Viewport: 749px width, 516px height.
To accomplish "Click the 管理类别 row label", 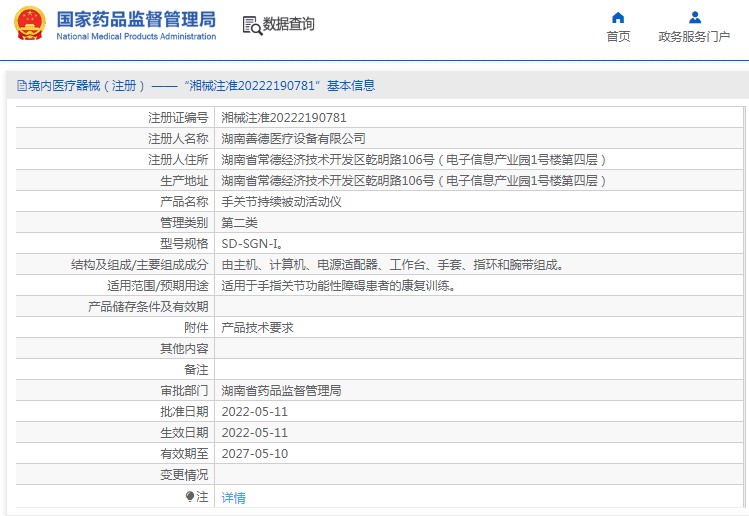I will pos(184,223).
